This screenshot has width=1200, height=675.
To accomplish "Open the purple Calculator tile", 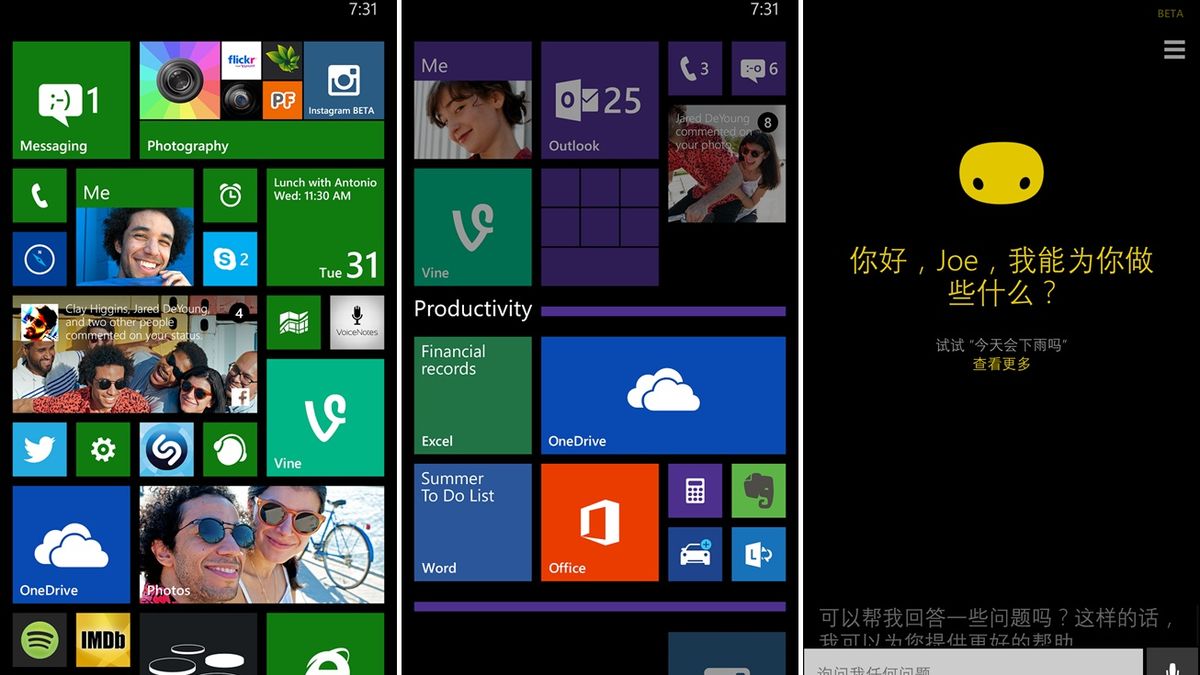I will [695, 490].
